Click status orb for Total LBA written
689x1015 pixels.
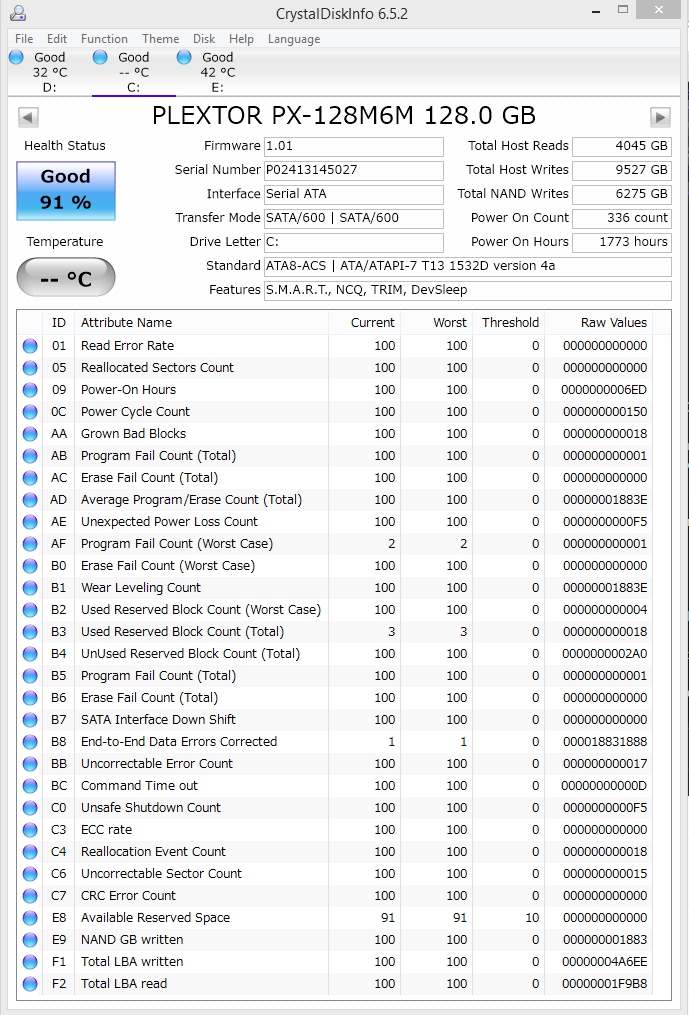pyautogui.click(x=30, y=962)
